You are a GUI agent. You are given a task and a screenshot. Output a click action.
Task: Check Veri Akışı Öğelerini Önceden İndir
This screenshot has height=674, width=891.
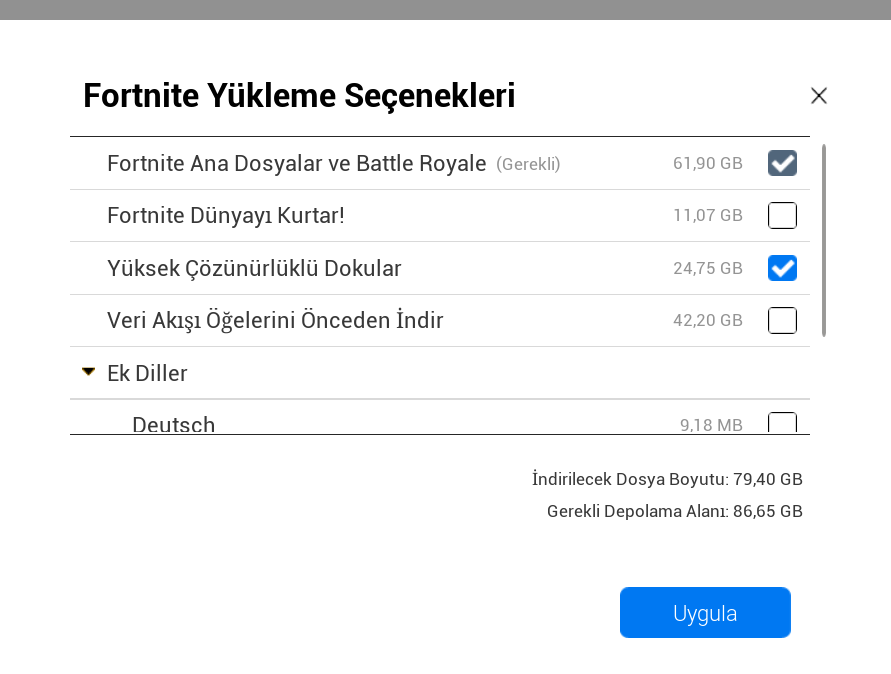(x=782, y=320)
